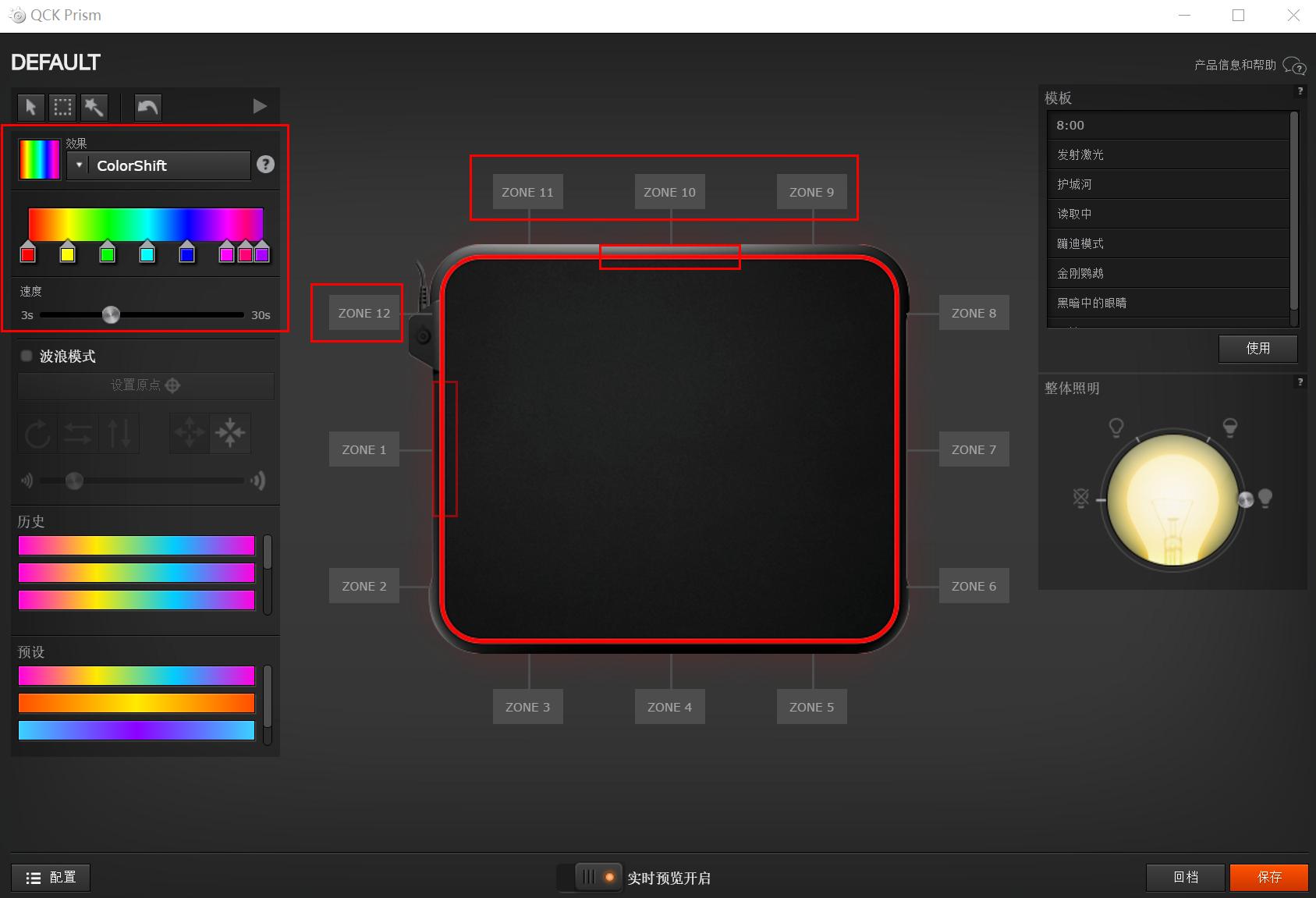Click the undo arrow icon
Image resolution: width=1316 pixels, height=898 pixels.
[147, 107]
